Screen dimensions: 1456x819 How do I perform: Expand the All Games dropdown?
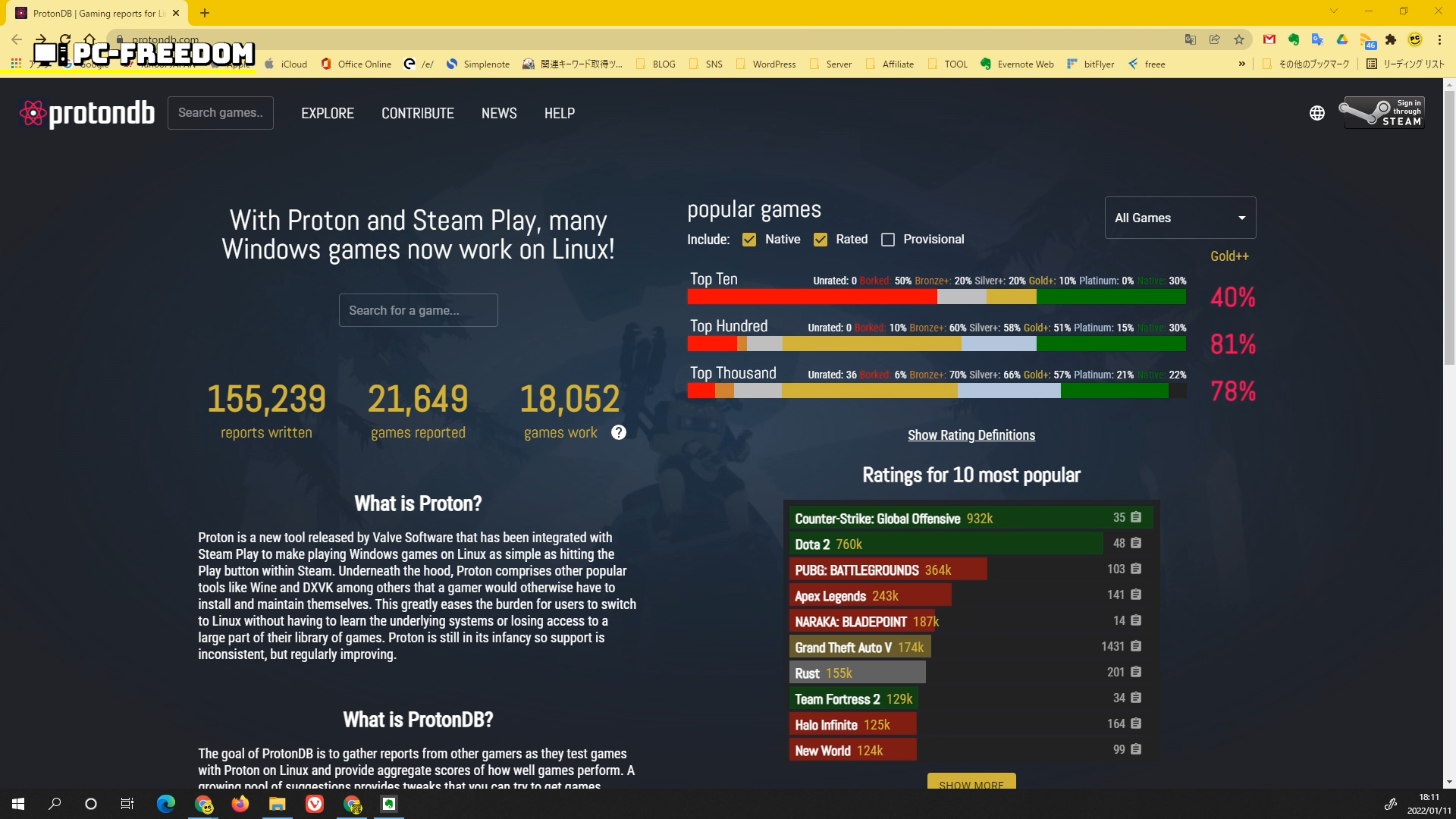[1180, 218]
